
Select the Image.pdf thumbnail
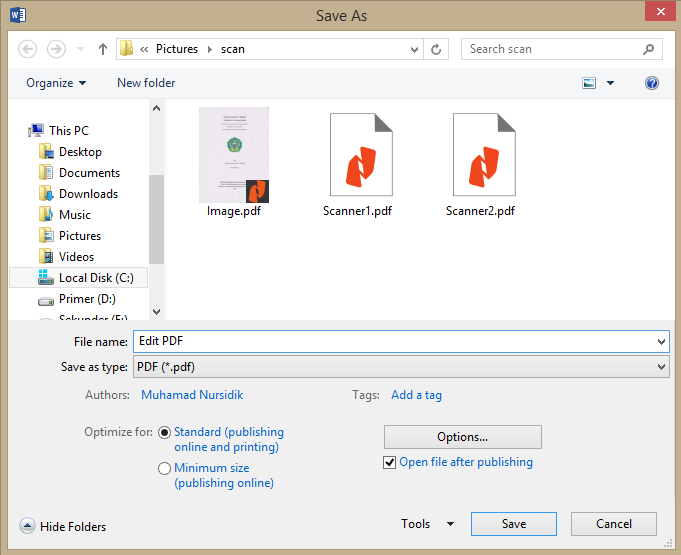[x=234, y=153]
